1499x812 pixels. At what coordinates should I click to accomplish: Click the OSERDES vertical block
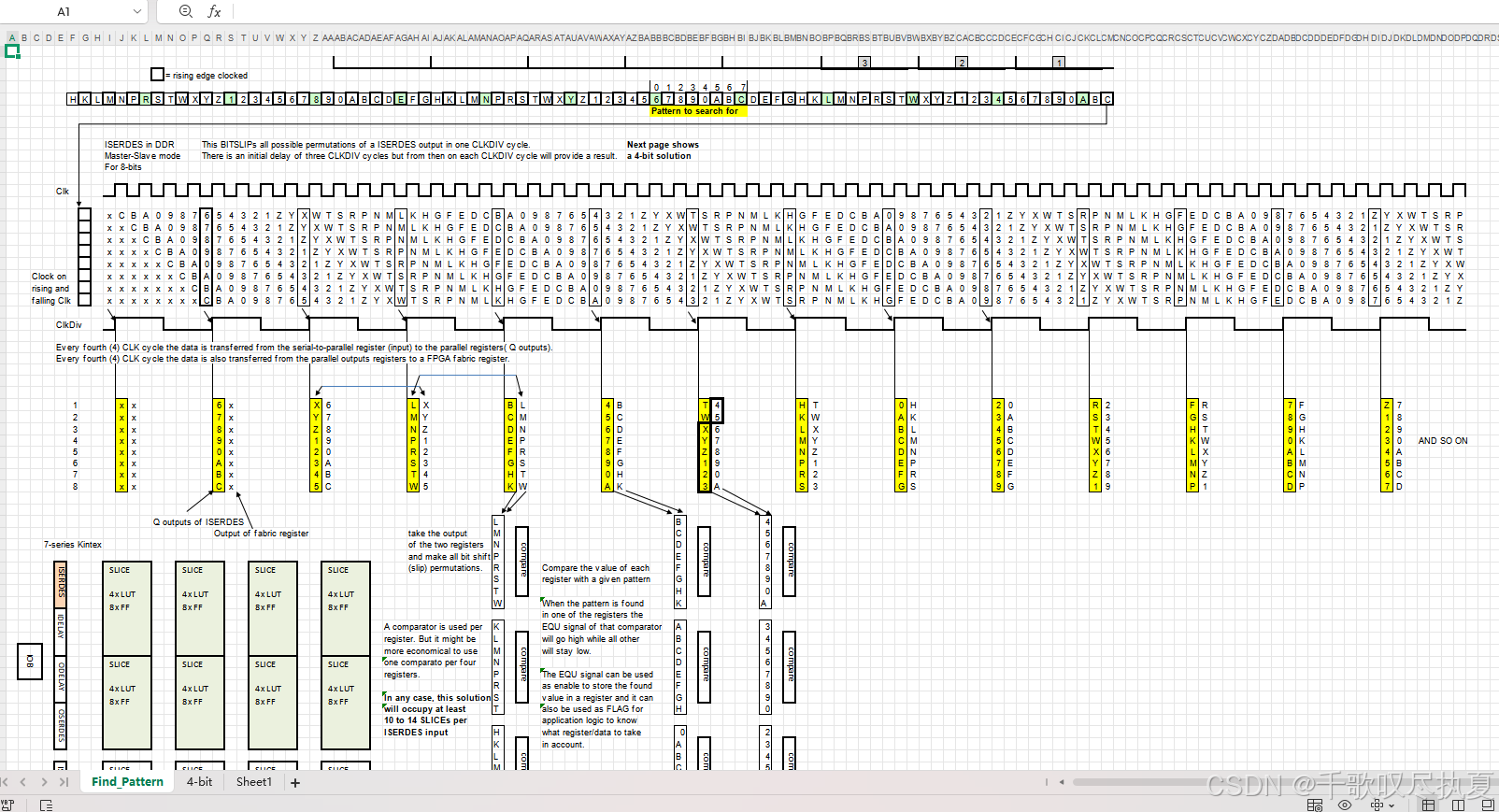coord(61,726)
